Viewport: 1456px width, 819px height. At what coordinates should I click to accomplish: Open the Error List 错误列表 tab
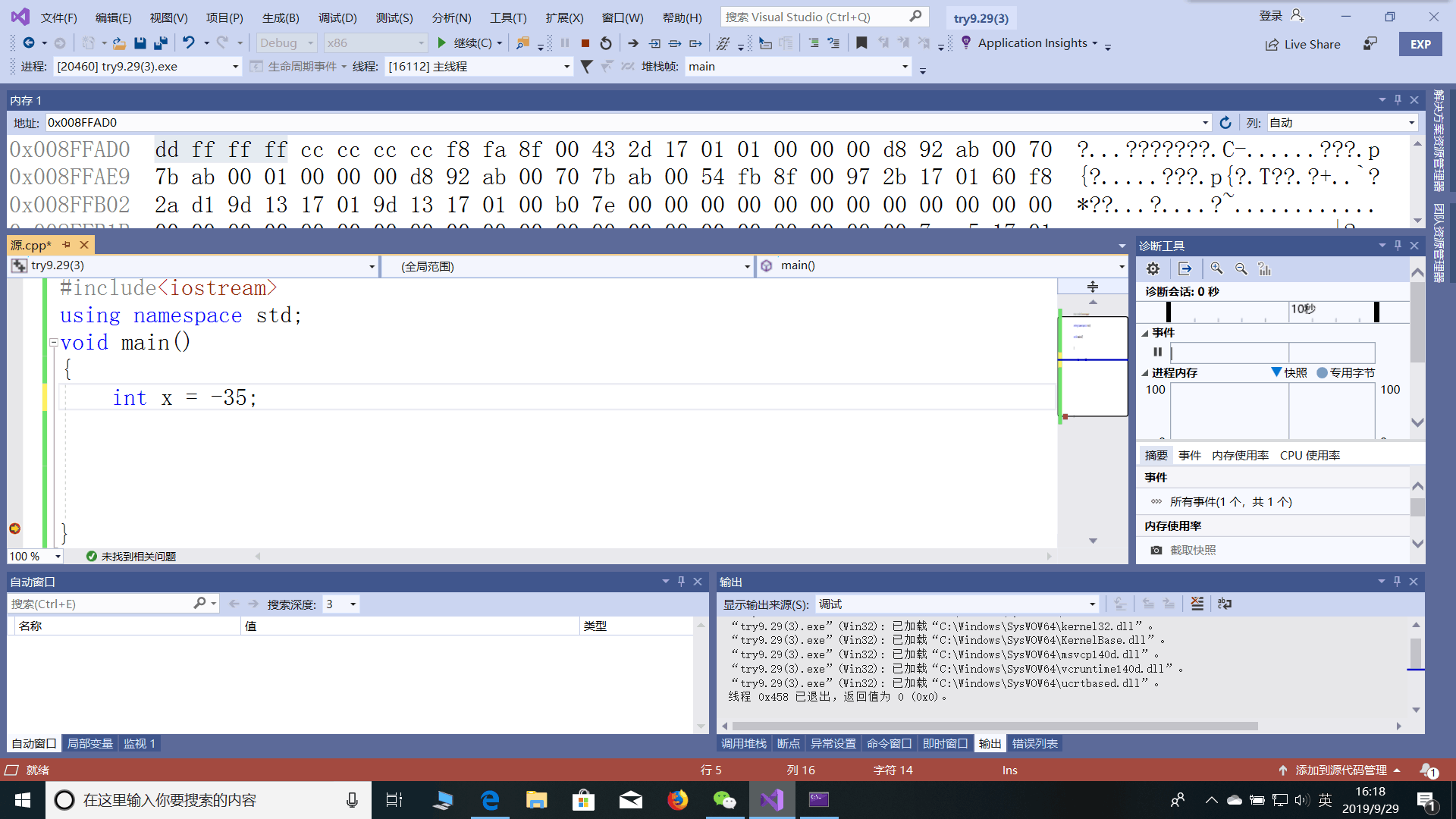(x=1035, y=744)
